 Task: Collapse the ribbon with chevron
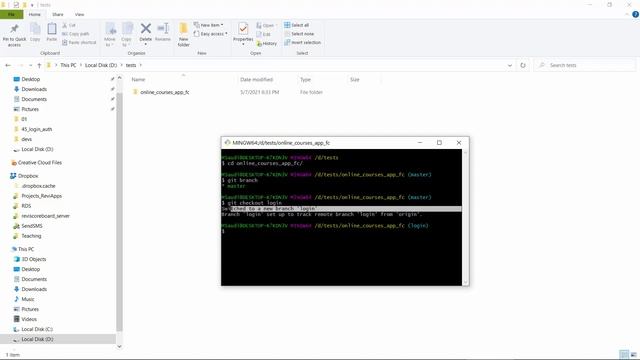click(x=627, y=14)
